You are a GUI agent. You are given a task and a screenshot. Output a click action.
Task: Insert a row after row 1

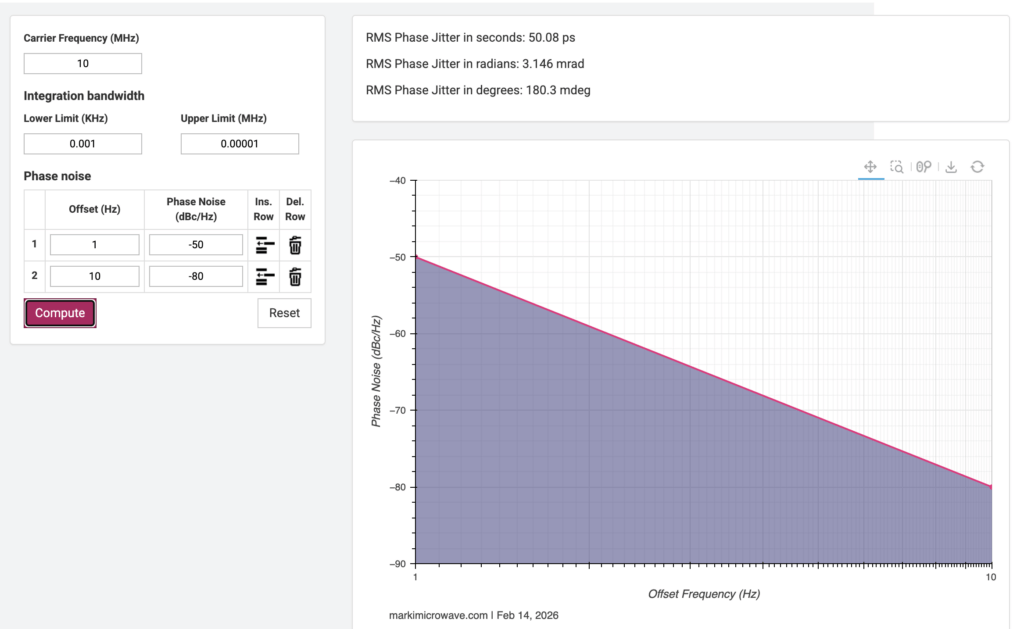(x=265, y=245)
